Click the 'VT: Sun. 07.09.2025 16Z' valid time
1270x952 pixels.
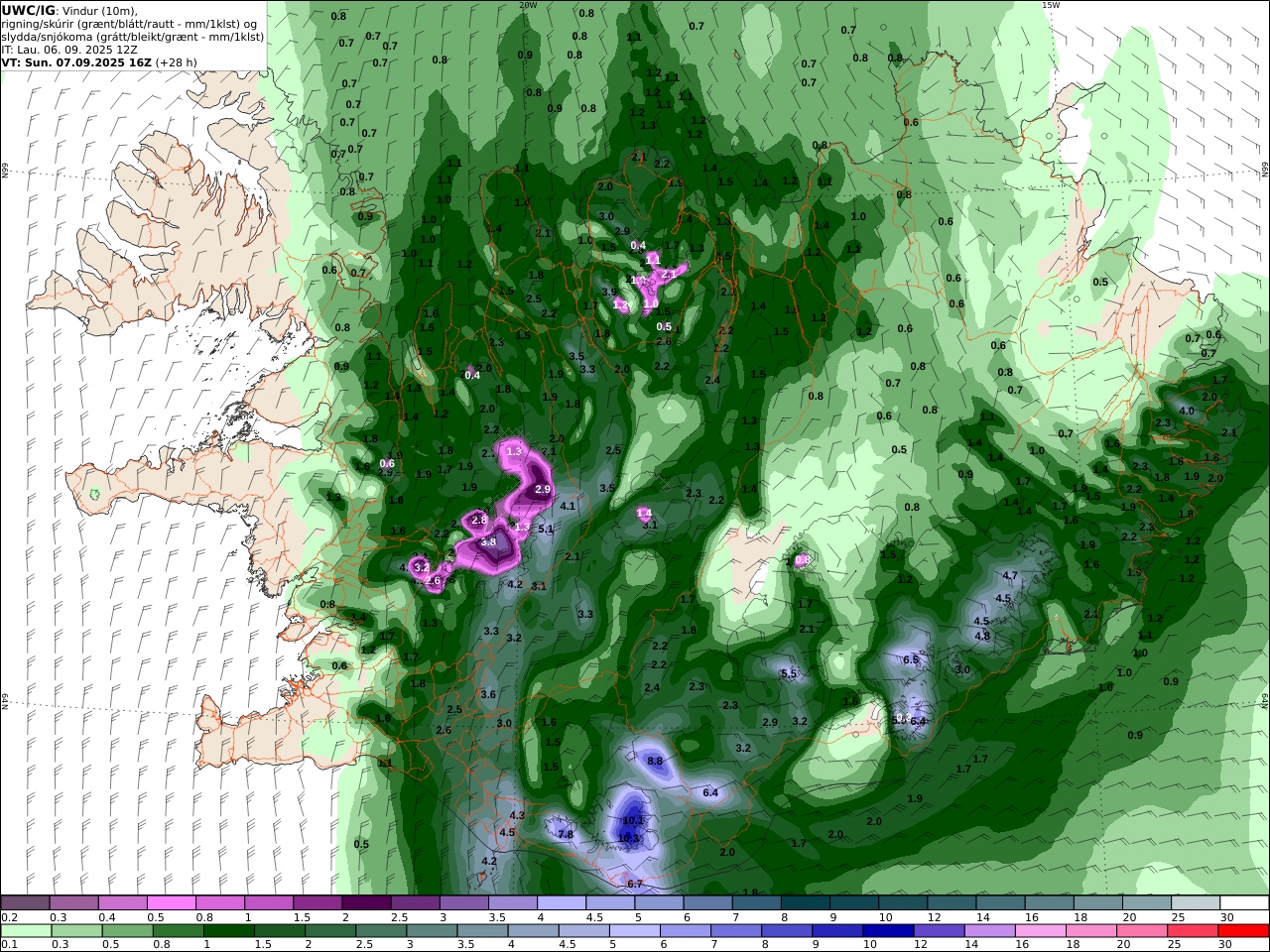click(x=75, y=61)
